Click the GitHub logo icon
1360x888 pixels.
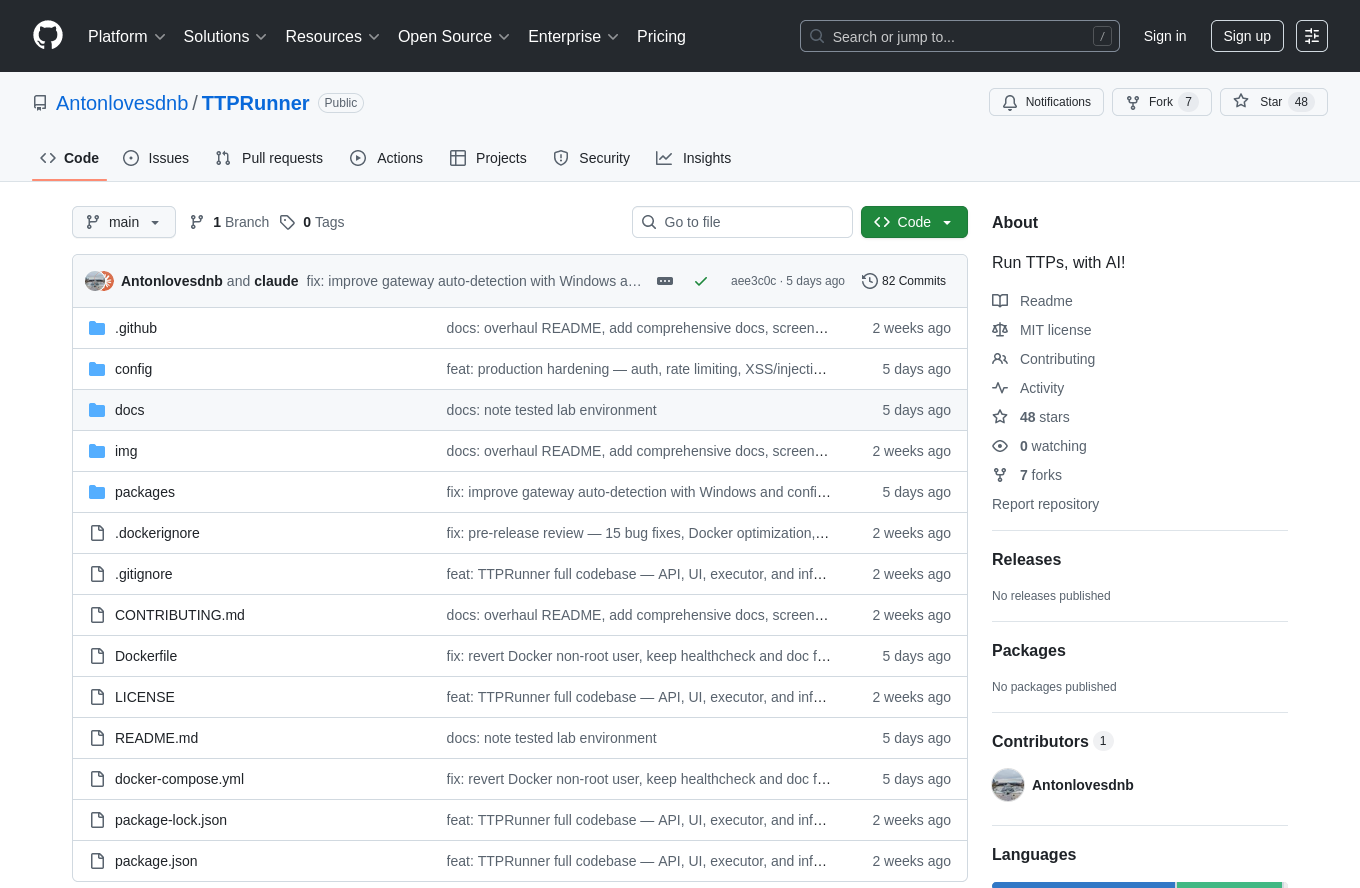(48, 36)
